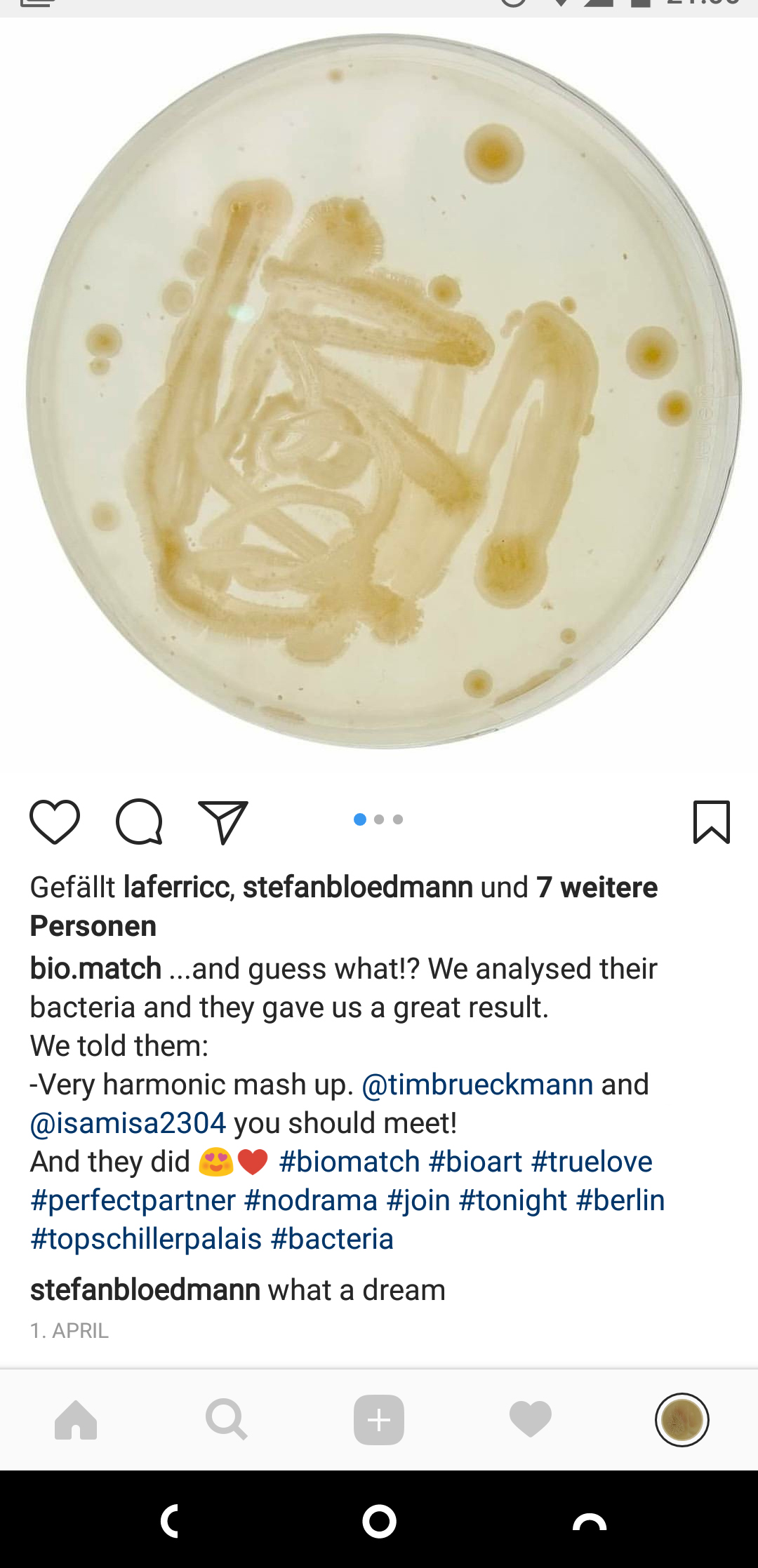Tap the new post plus button
The width and height of the screenshot is (758, 1568).
[379, 1420]
